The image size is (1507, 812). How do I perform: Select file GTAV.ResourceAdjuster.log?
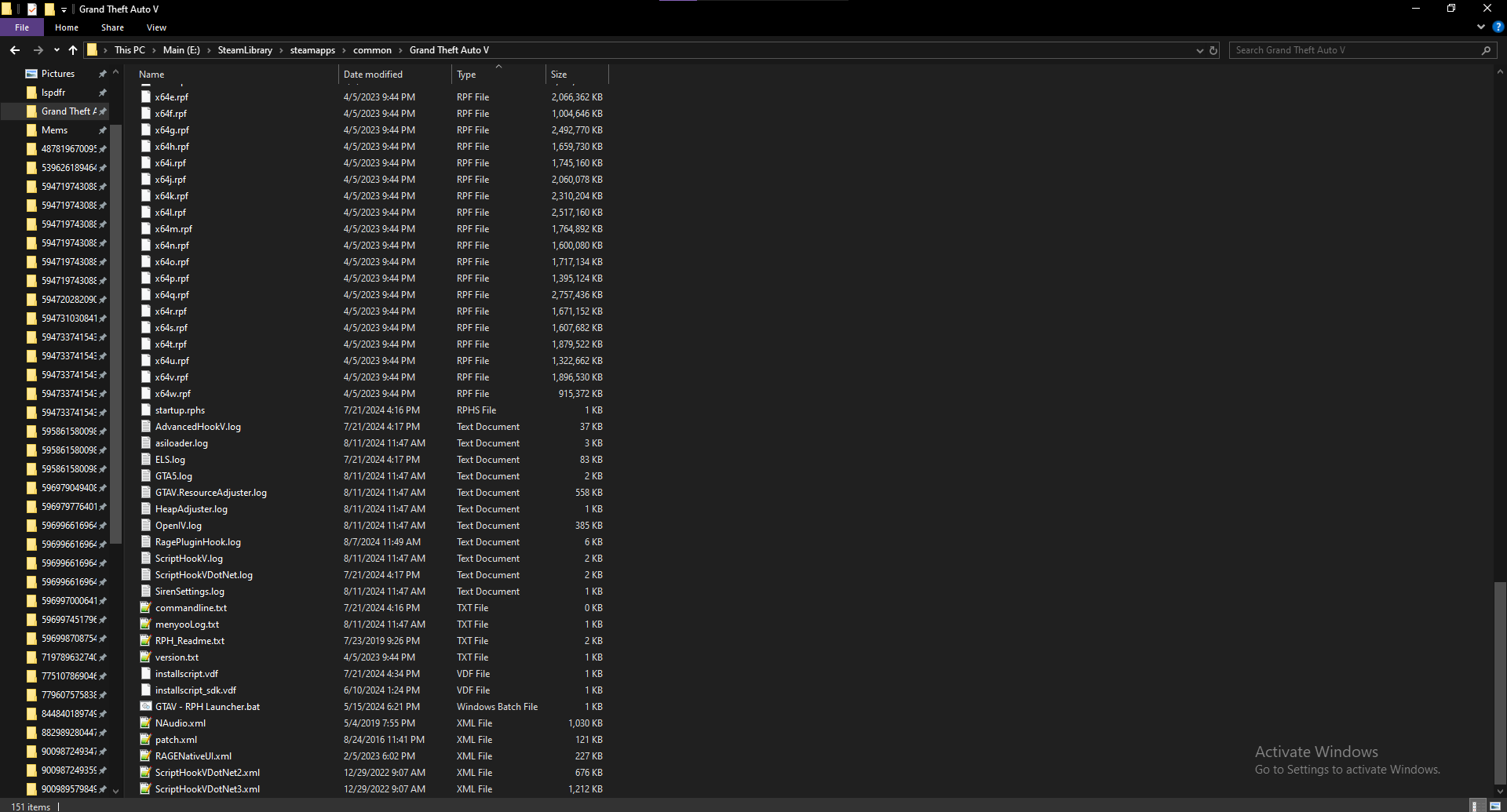[211, 493]
